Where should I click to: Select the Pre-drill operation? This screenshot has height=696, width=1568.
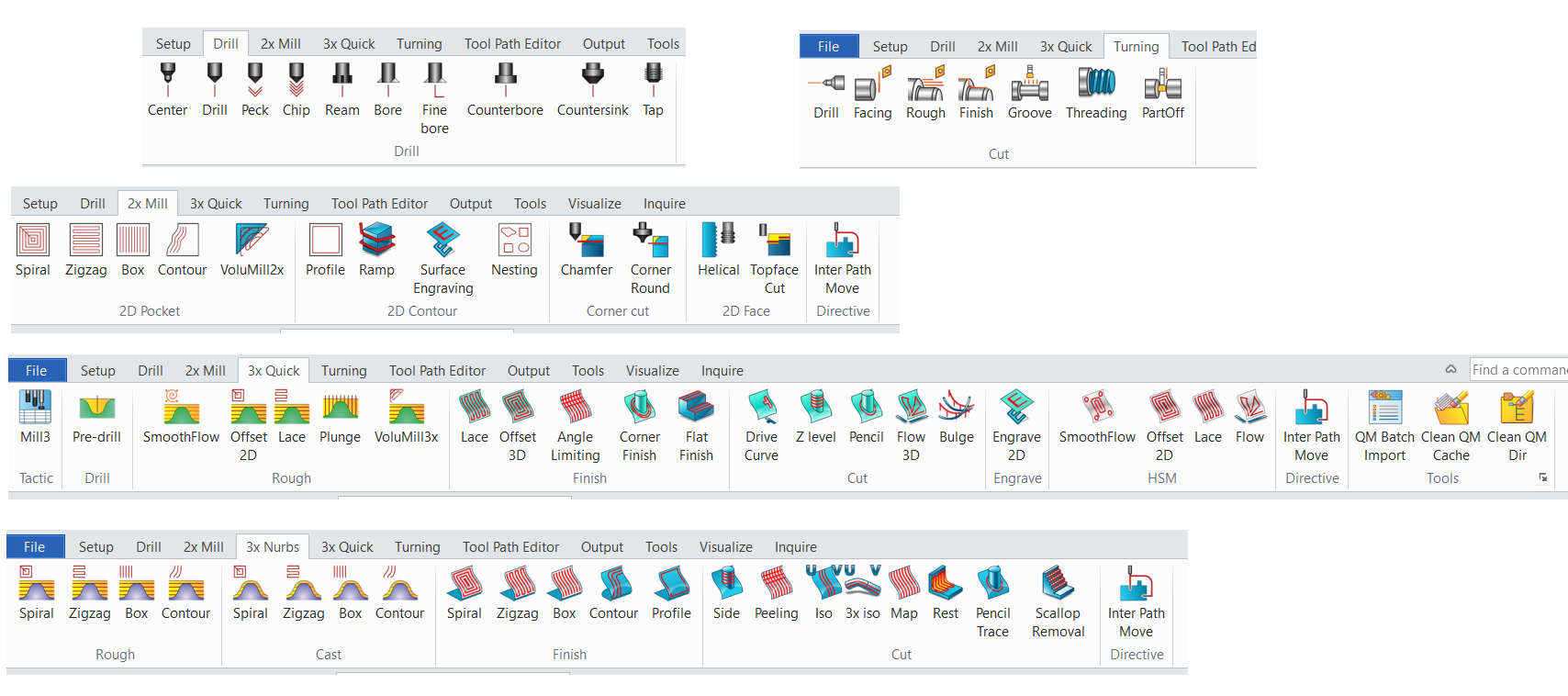(96, 417)
